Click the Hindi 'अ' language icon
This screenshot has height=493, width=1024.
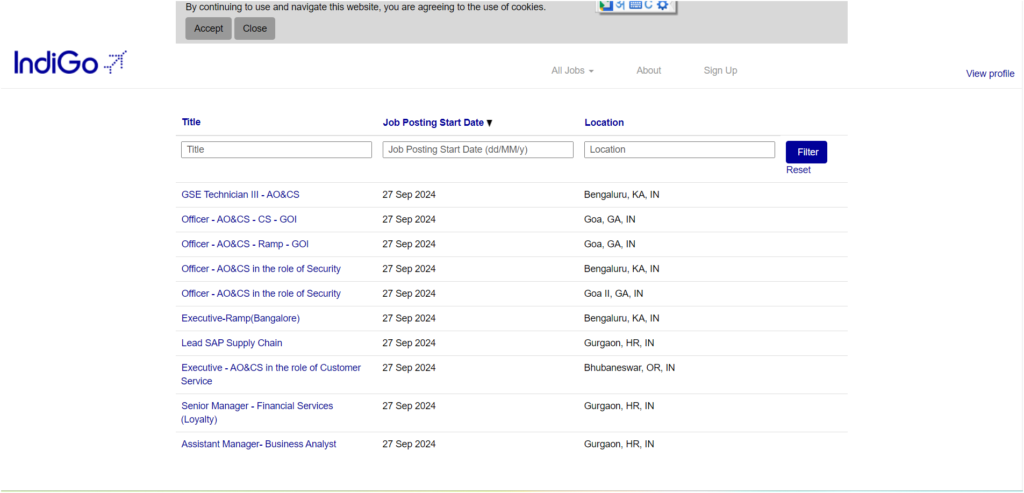point(620,5)
